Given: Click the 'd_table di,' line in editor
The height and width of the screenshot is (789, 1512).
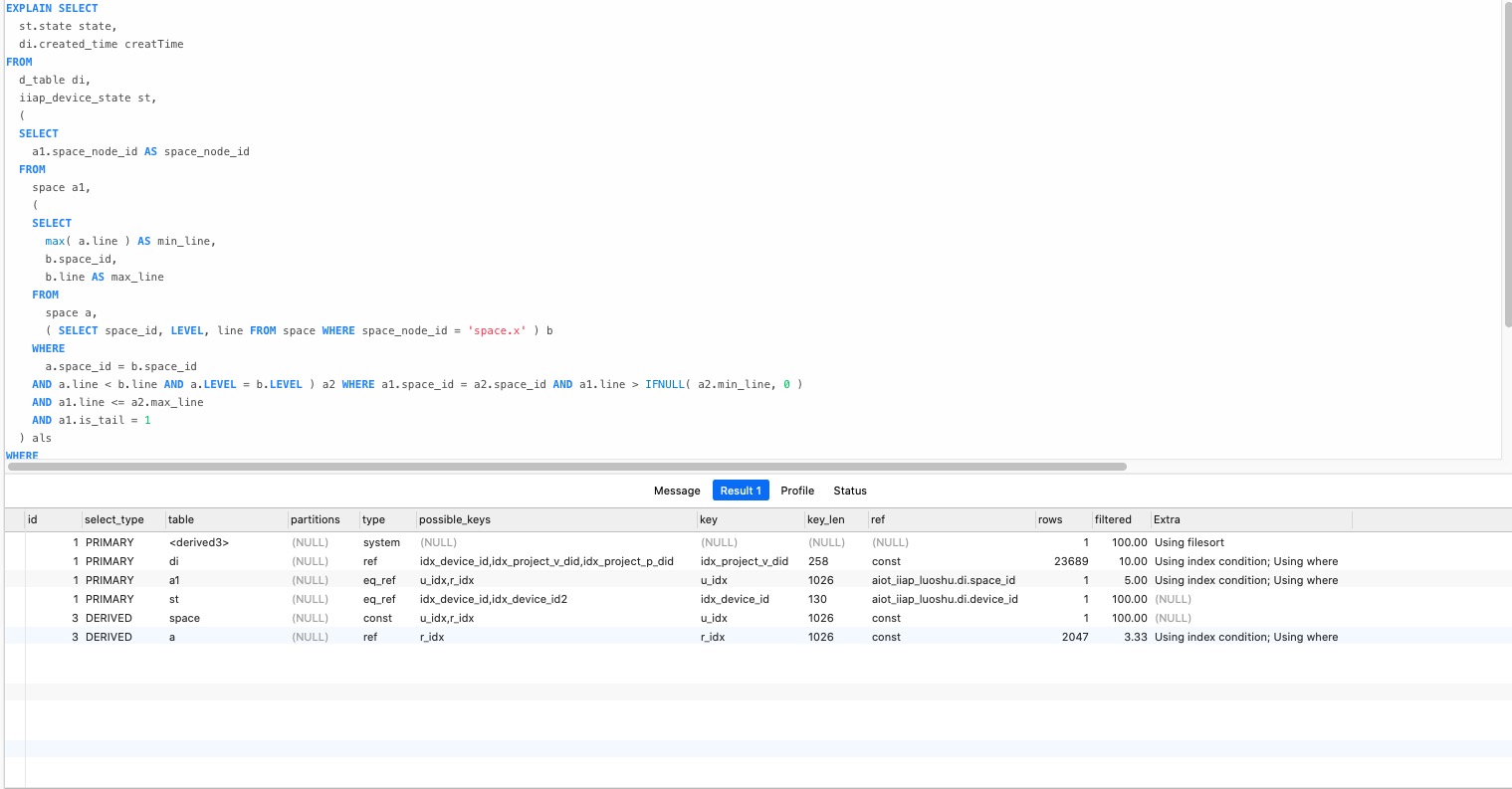Looking at the screenshot, I should 55,80.
